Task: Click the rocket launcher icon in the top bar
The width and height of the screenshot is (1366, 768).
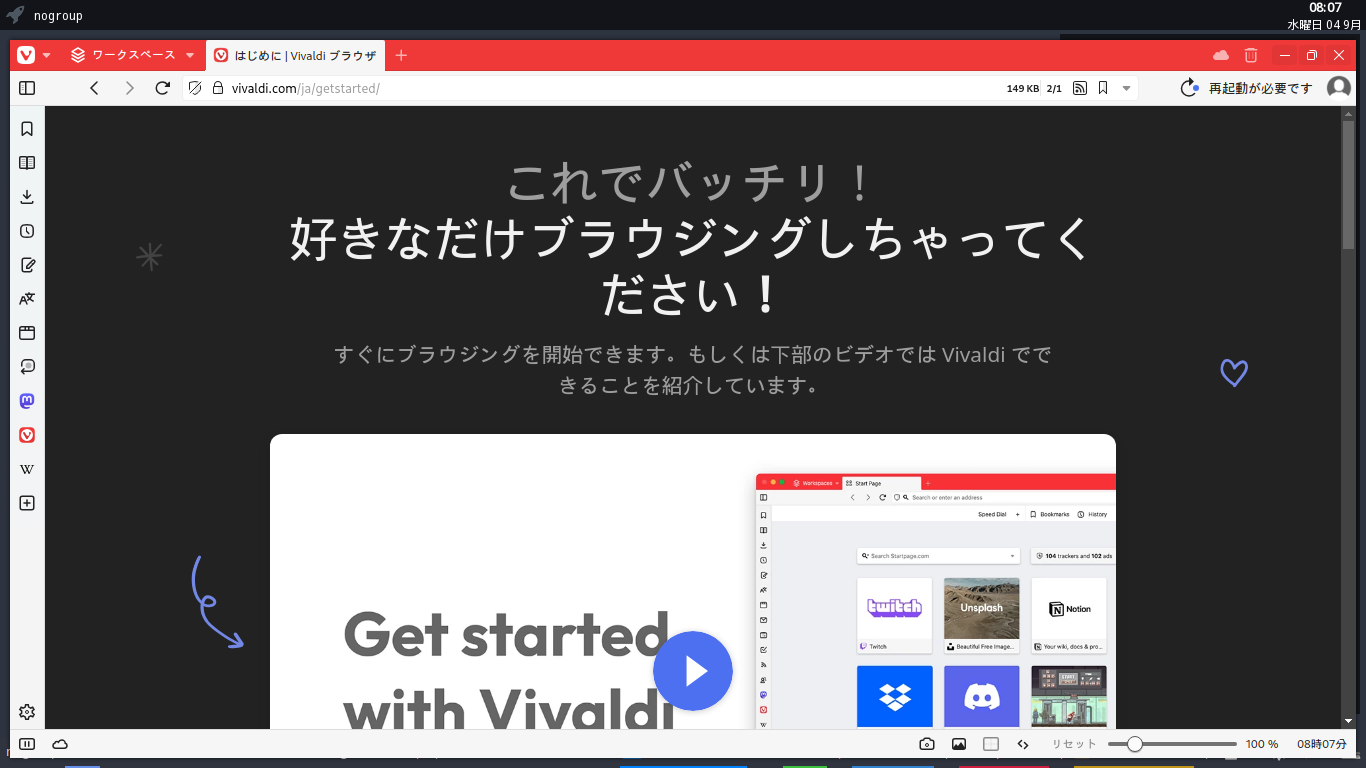Action: click(15, 15)
